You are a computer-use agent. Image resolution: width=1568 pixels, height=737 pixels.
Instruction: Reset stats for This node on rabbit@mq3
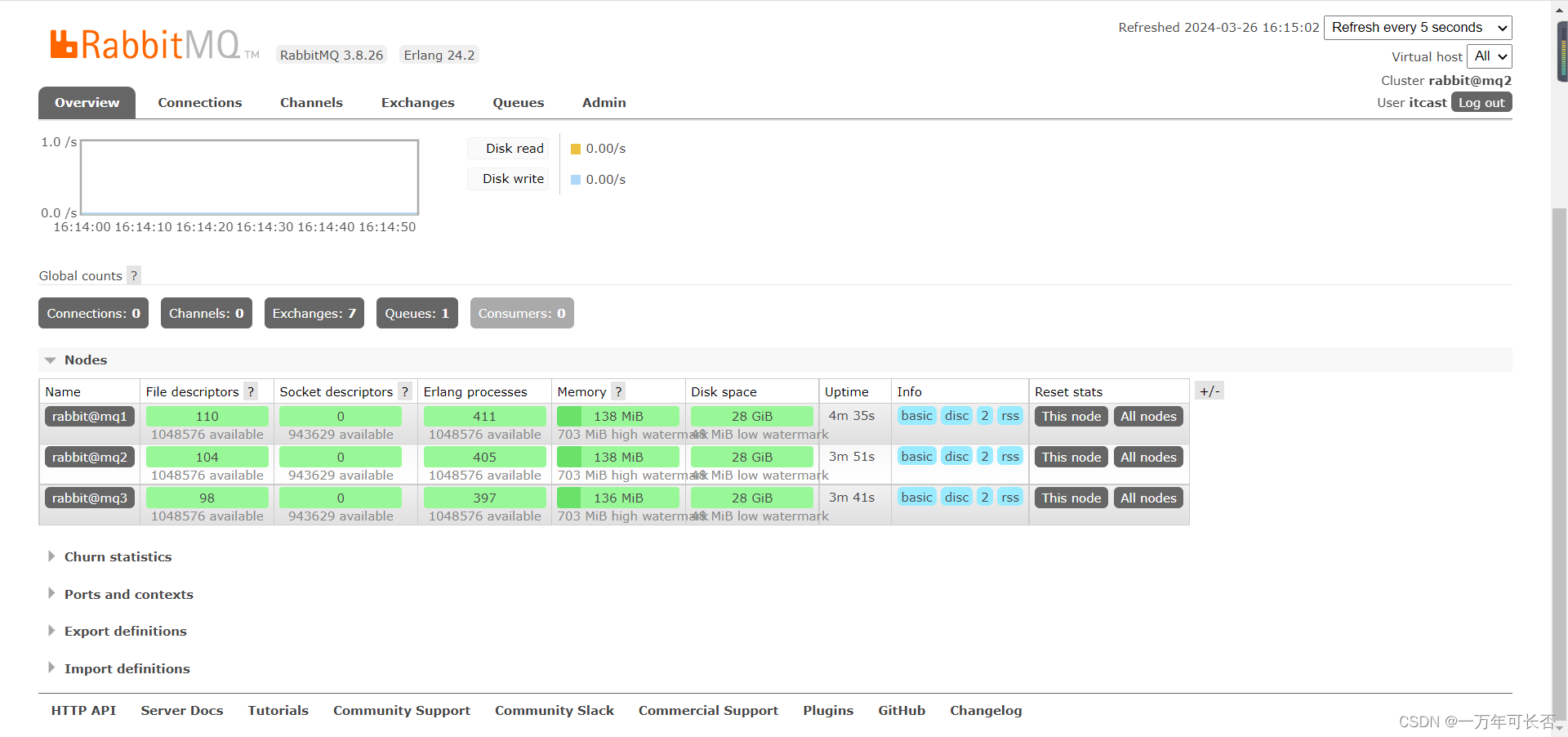click(1071, 498)
